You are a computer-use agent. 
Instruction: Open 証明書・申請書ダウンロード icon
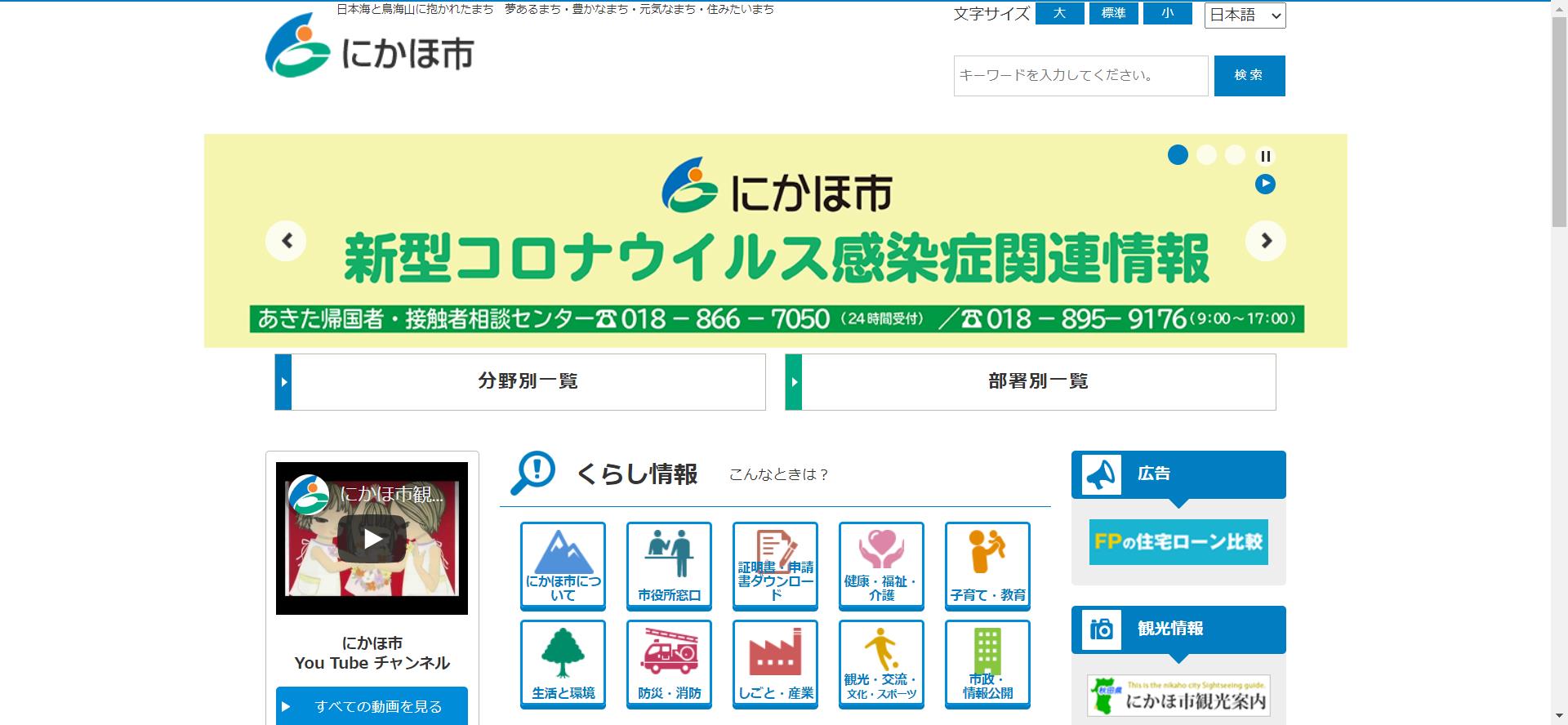pos(775,566)
